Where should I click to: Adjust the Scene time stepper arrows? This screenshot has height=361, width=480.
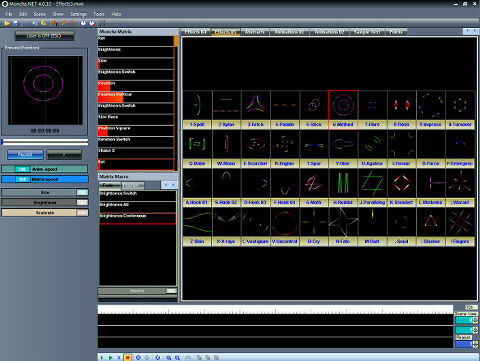click(475, 320)
